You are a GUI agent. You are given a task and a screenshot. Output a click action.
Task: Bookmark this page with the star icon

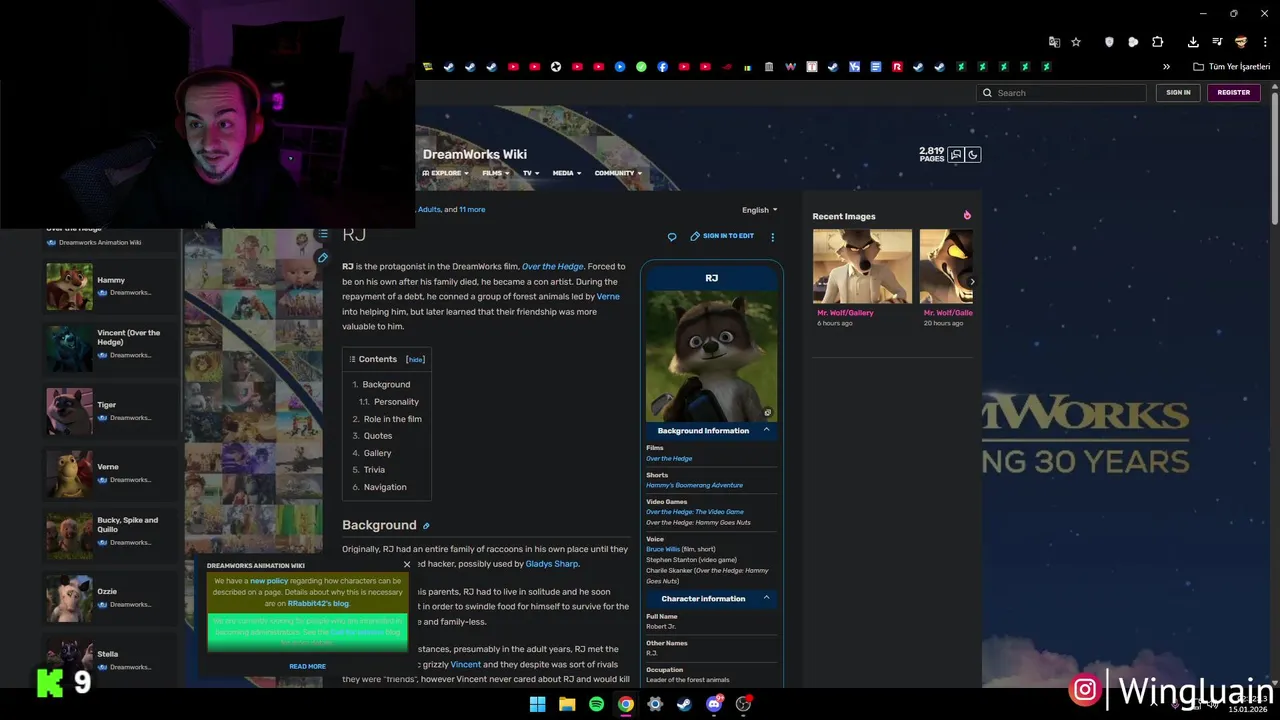tap(1076, 42)
